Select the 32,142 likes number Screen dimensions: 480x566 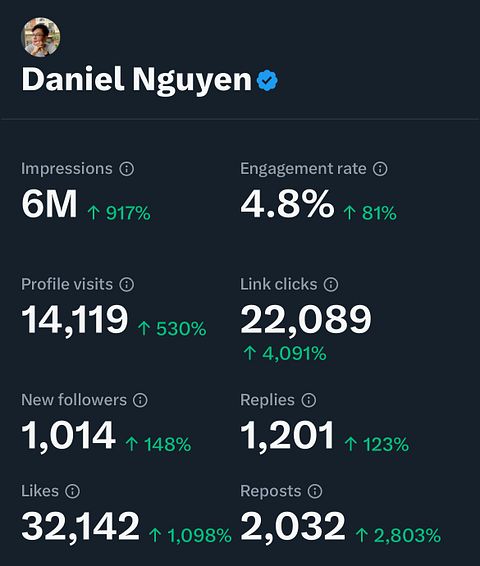click(x=80, y=527)
